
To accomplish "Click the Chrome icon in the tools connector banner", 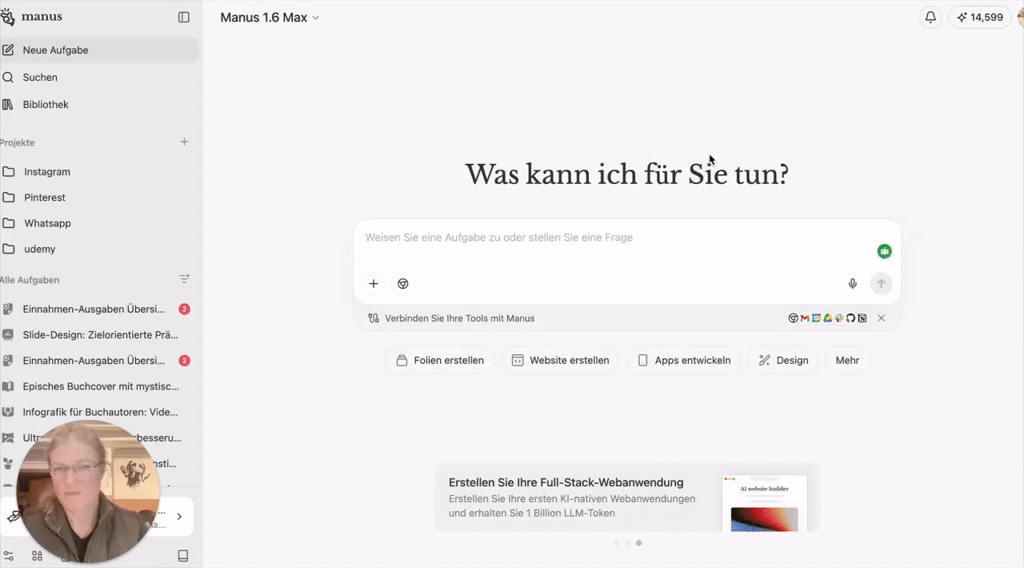I will click(x=793, y=318).
